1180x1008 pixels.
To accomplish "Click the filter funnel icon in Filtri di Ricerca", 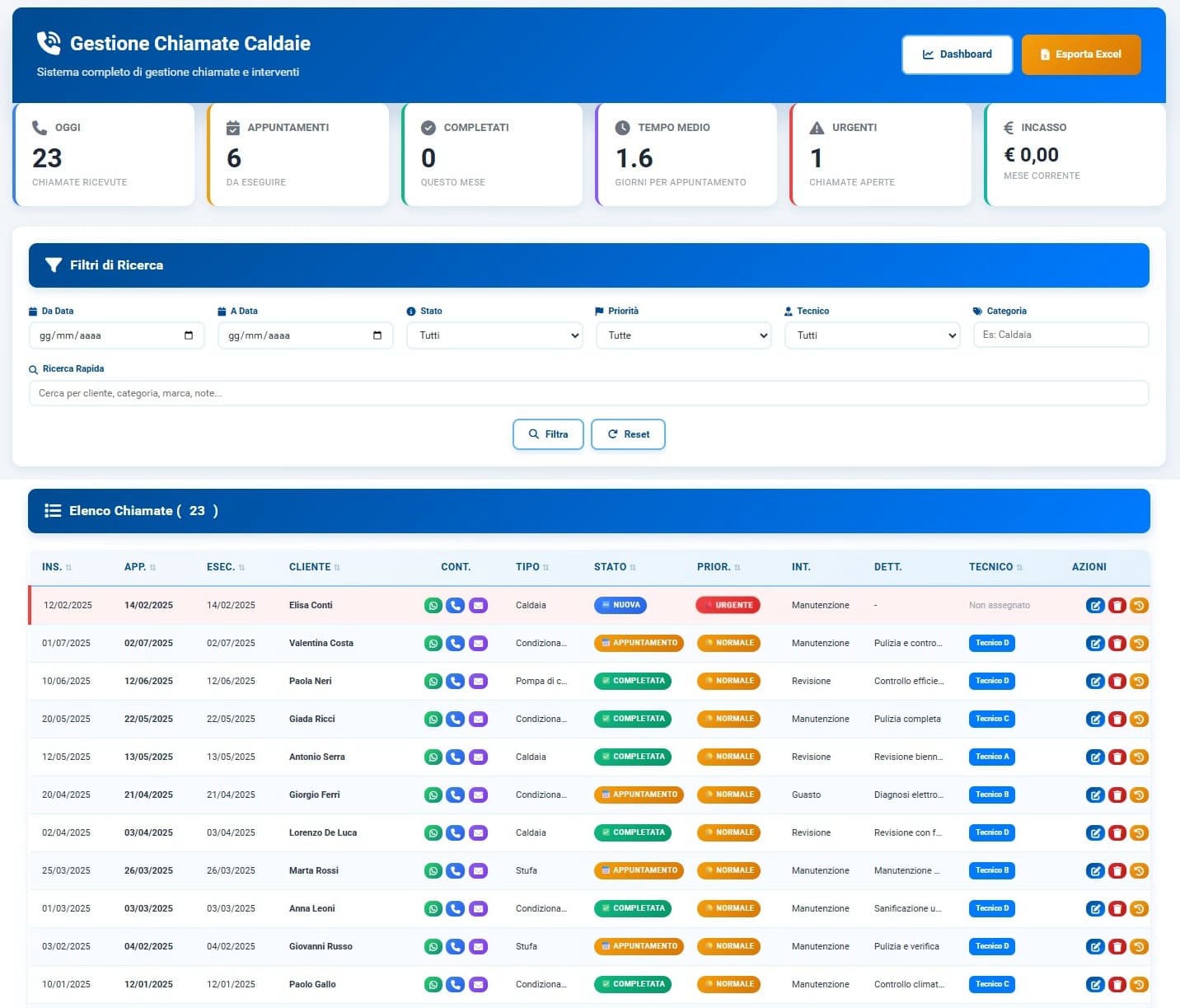I will coord(54,265).
